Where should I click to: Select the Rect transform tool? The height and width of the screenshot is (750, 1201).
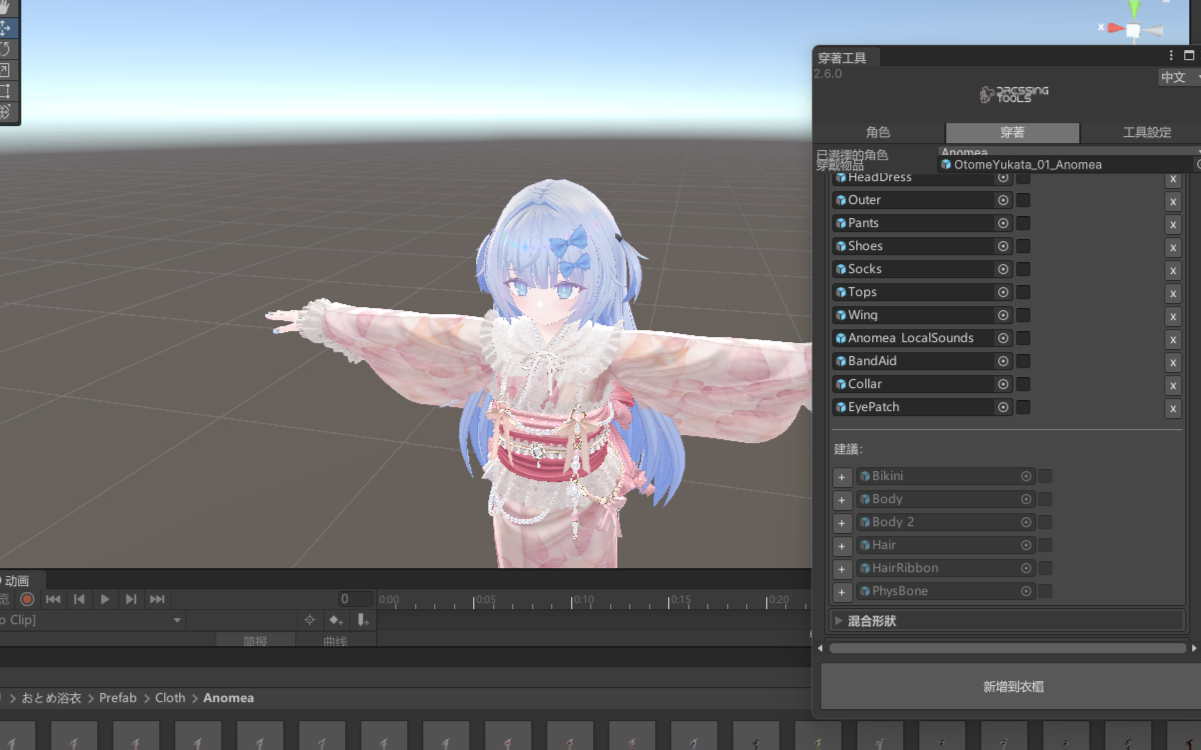(5, 91)
